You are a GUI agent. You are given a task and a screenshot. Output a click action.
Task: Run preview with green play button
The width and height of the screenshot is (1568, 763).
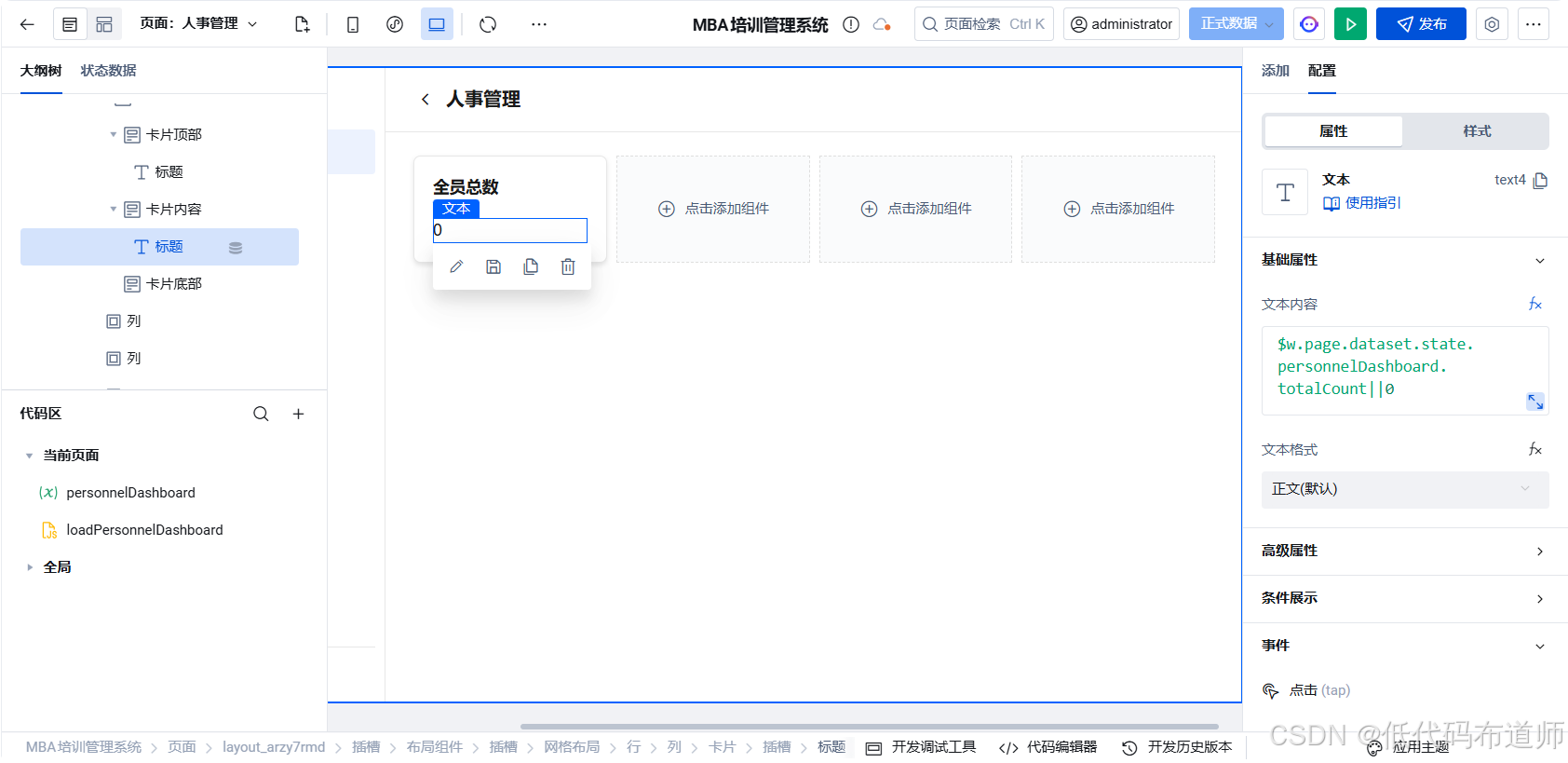coord(1350,24)
